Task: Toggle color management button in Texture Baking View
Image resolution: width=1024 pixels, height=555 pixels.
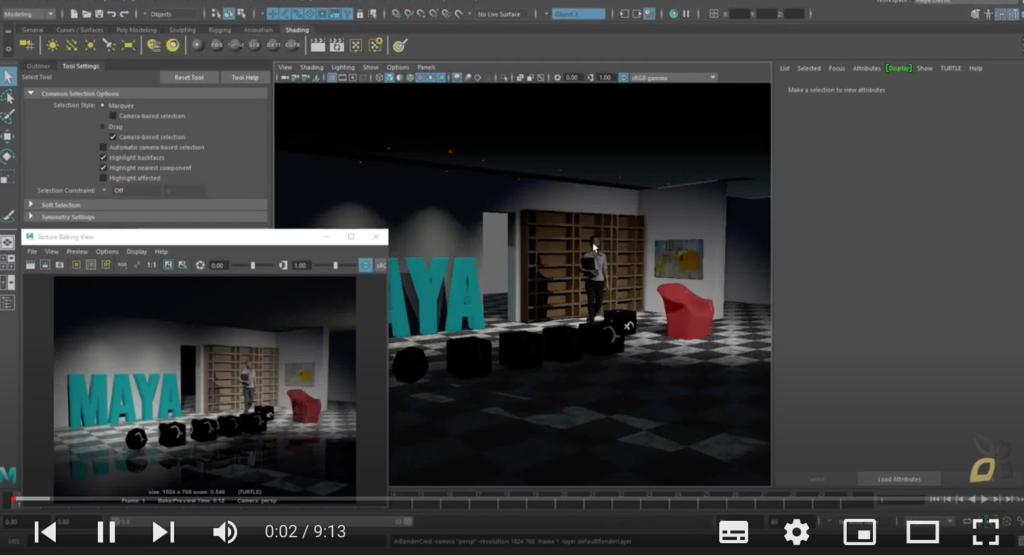Action: 365,265
